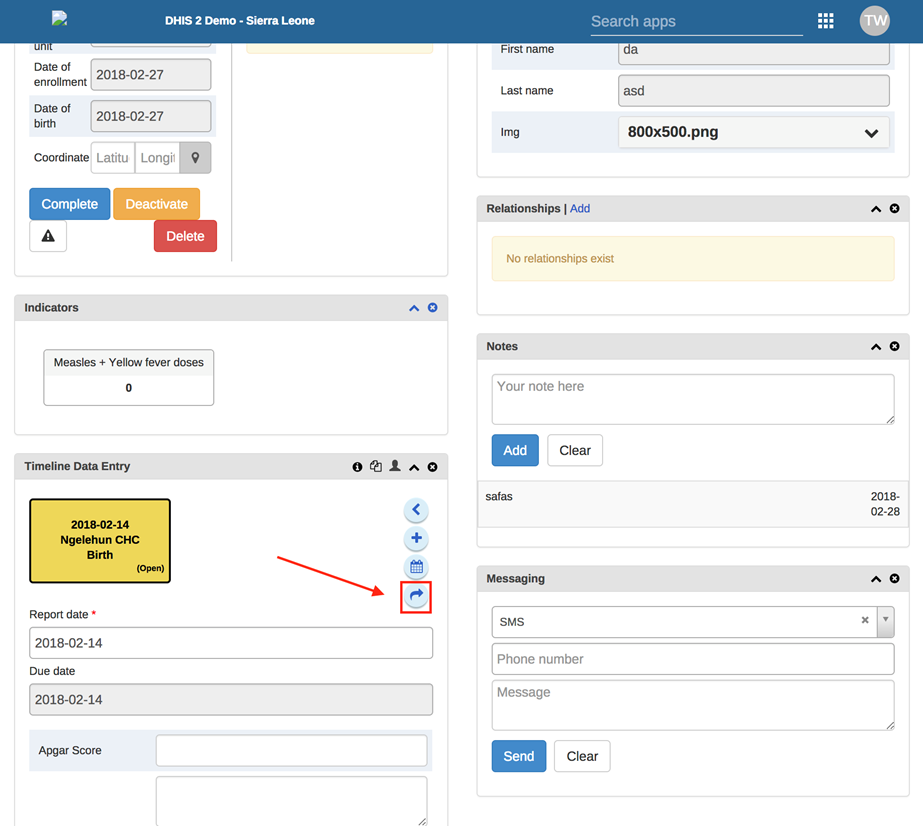This screenshot has width=923, height=826.
Task: Click the refer/forward arrow event button
Action: 416,596
